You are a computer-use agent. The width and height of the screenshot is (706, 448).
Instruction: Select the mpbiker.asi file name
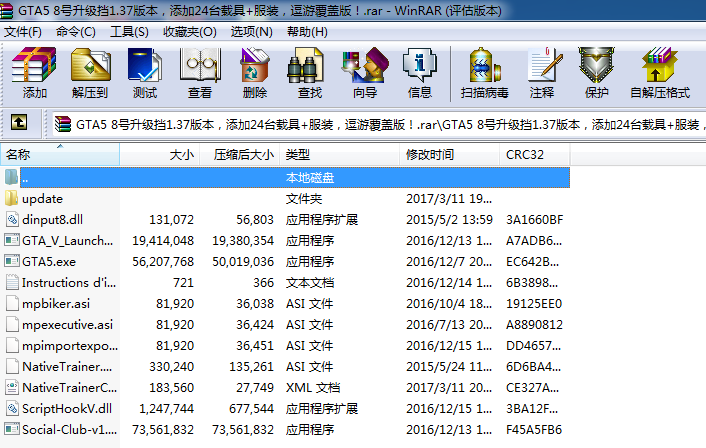tap(56, 303)
